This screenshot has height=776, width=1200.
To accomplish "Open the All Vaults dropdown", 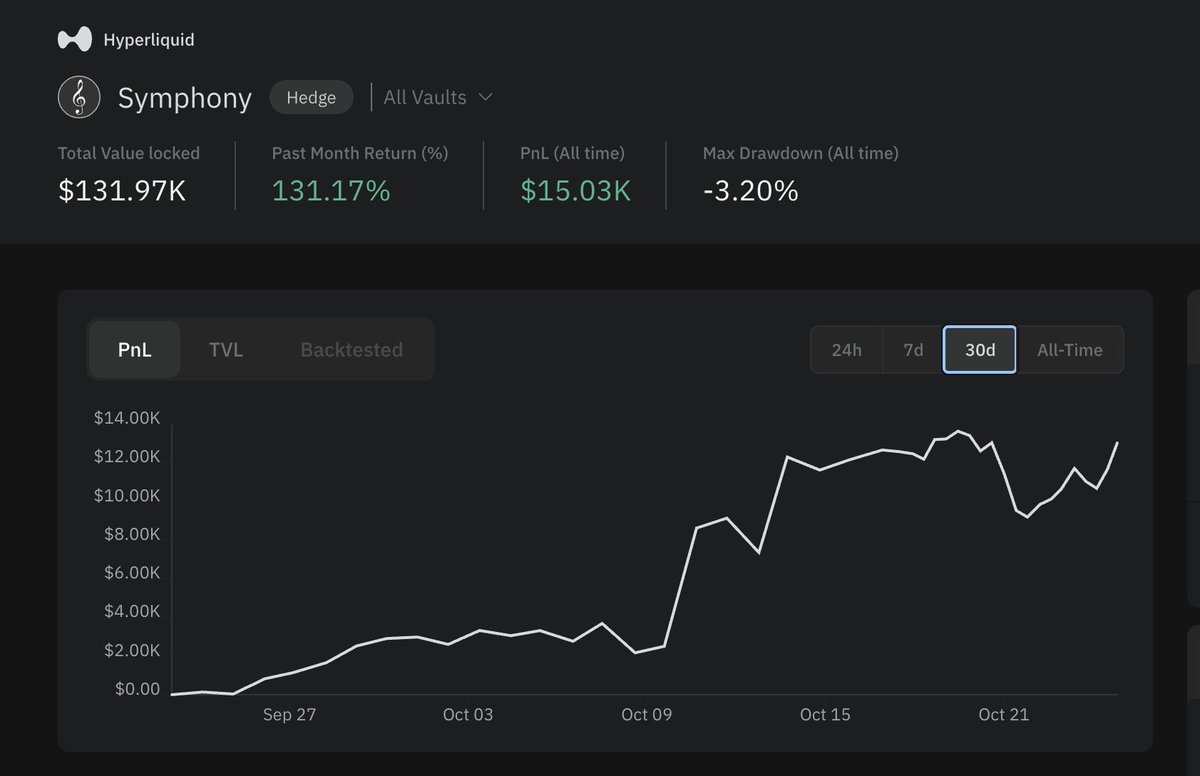I will [x=438, y=97].
